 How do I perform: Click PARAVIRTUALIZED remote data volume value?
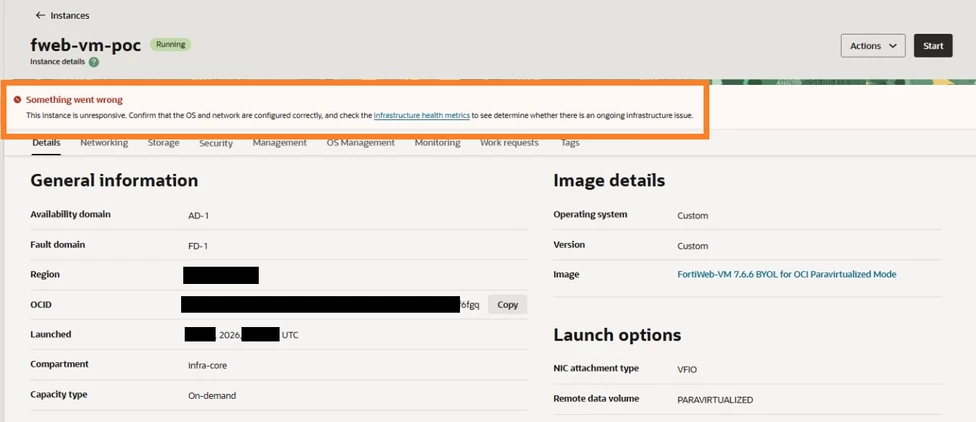coord(715,400)
